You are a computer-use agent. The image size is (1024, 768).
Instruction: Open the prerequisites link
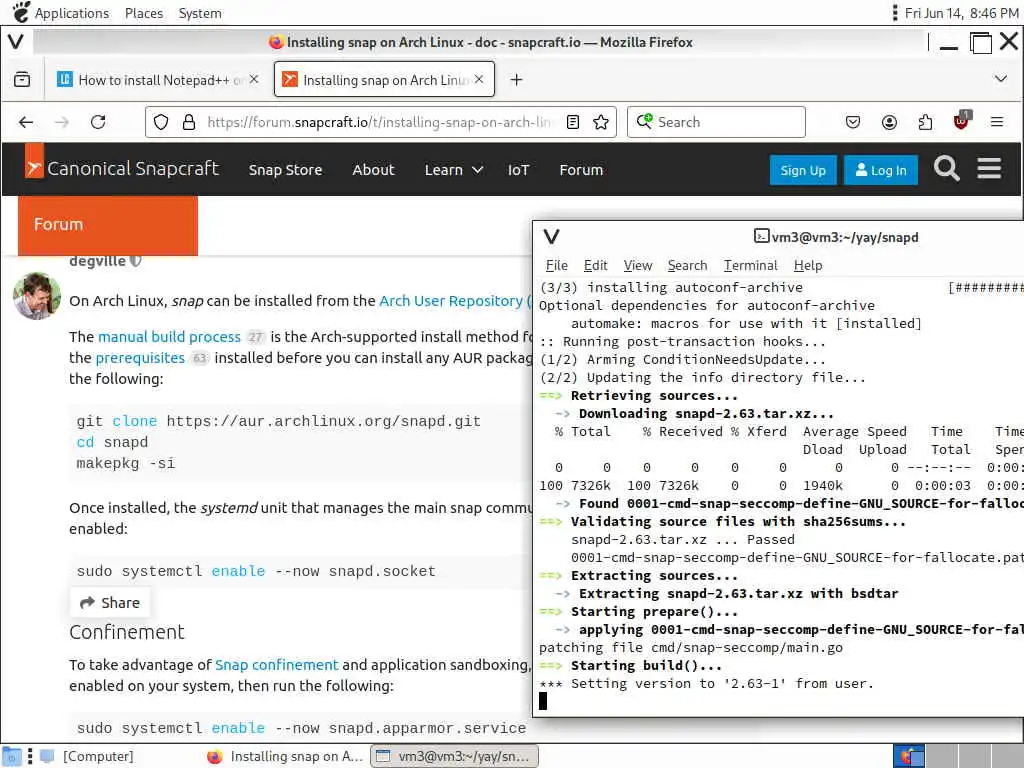pos(140,358)
